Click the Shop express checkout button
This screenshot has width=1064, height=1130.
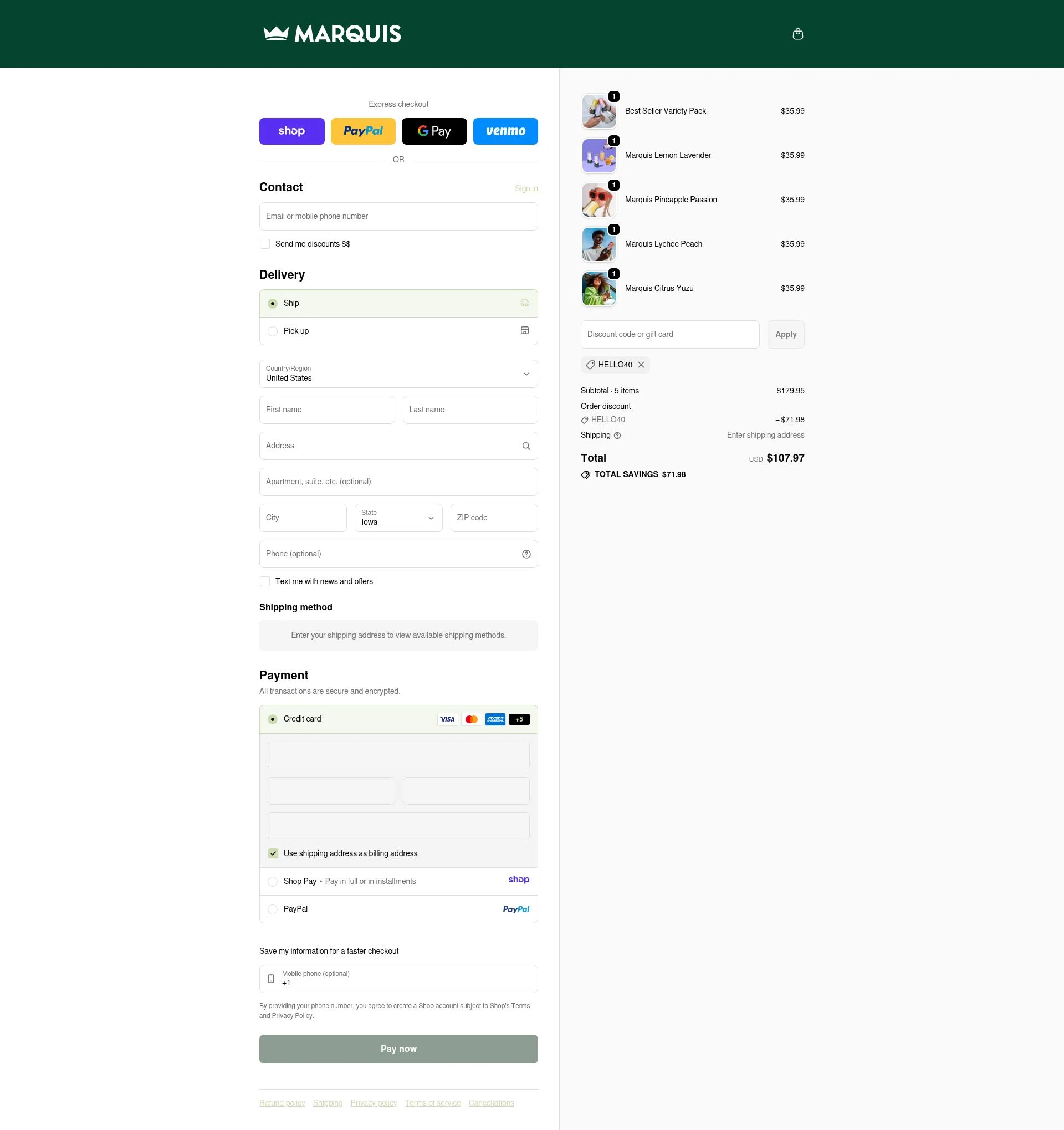click(x=291, y=131)
